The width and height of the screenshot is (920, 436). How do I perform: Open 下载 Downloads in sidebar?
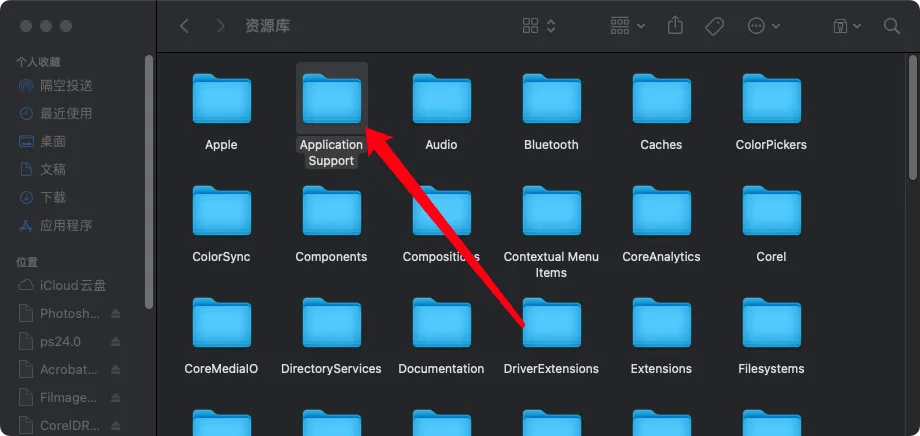point(53,197)
